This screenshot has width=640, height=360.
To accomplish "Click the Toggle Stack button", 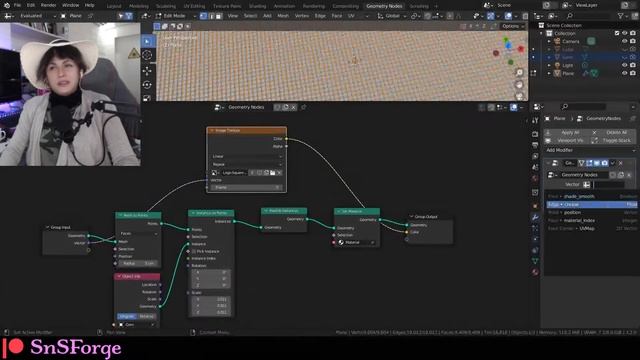I will pyautogui.click(x=613, y=140).
